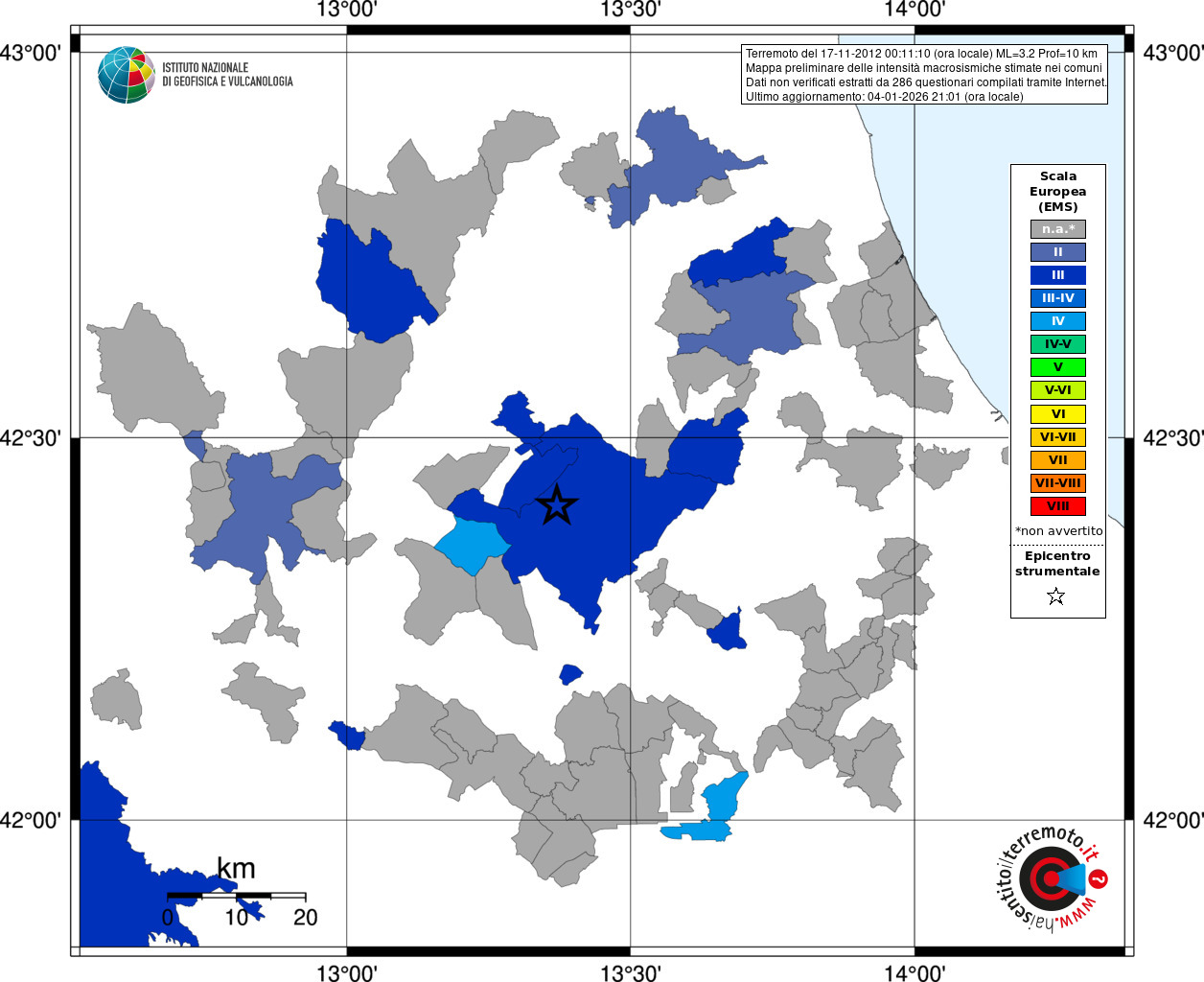Click the epicenter star on the map
The width and height of the screenshot is (1204, 982).
click(x=557, y=505)
